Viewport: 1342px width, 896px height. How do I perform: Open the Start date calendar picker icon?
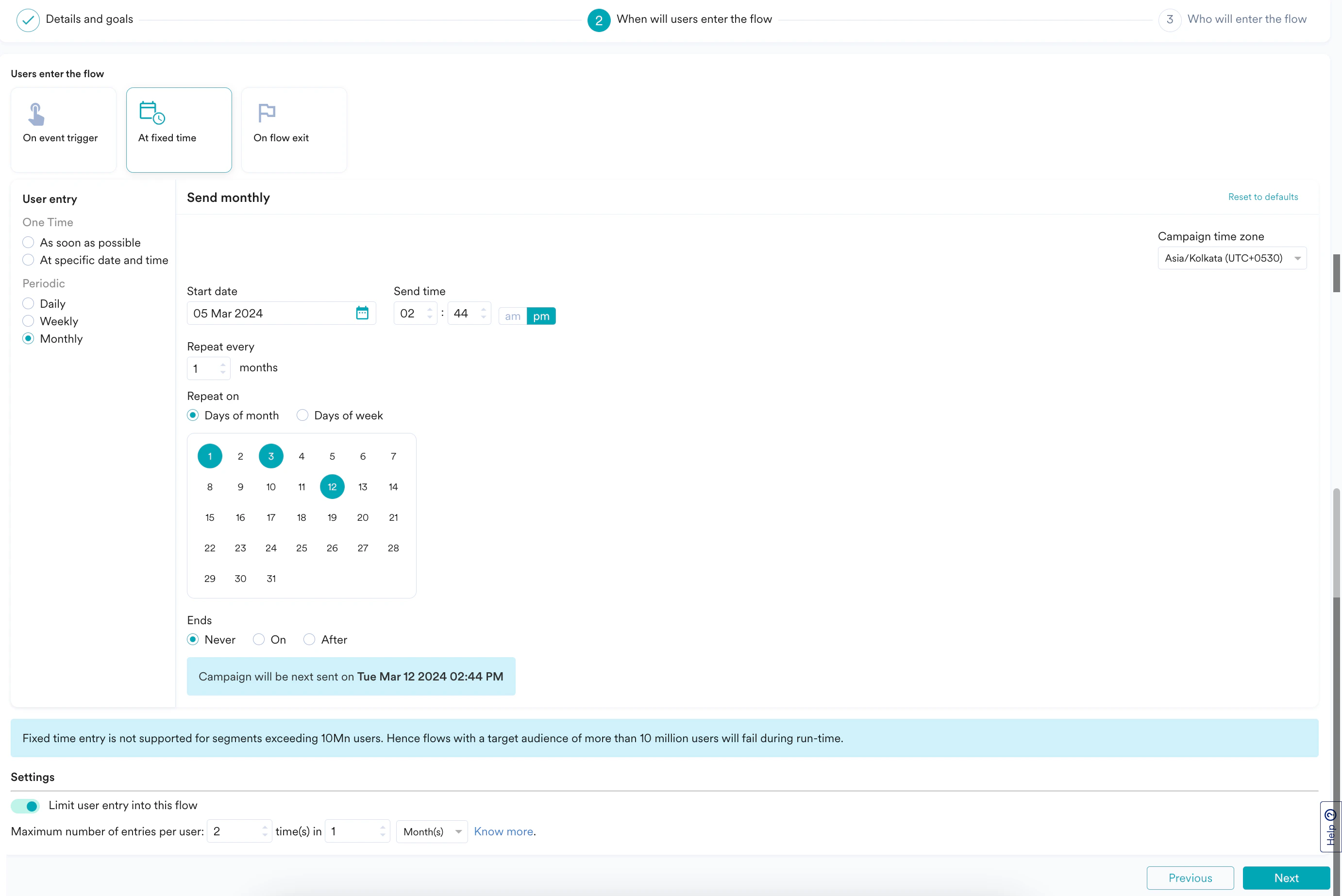click(362, 313)
